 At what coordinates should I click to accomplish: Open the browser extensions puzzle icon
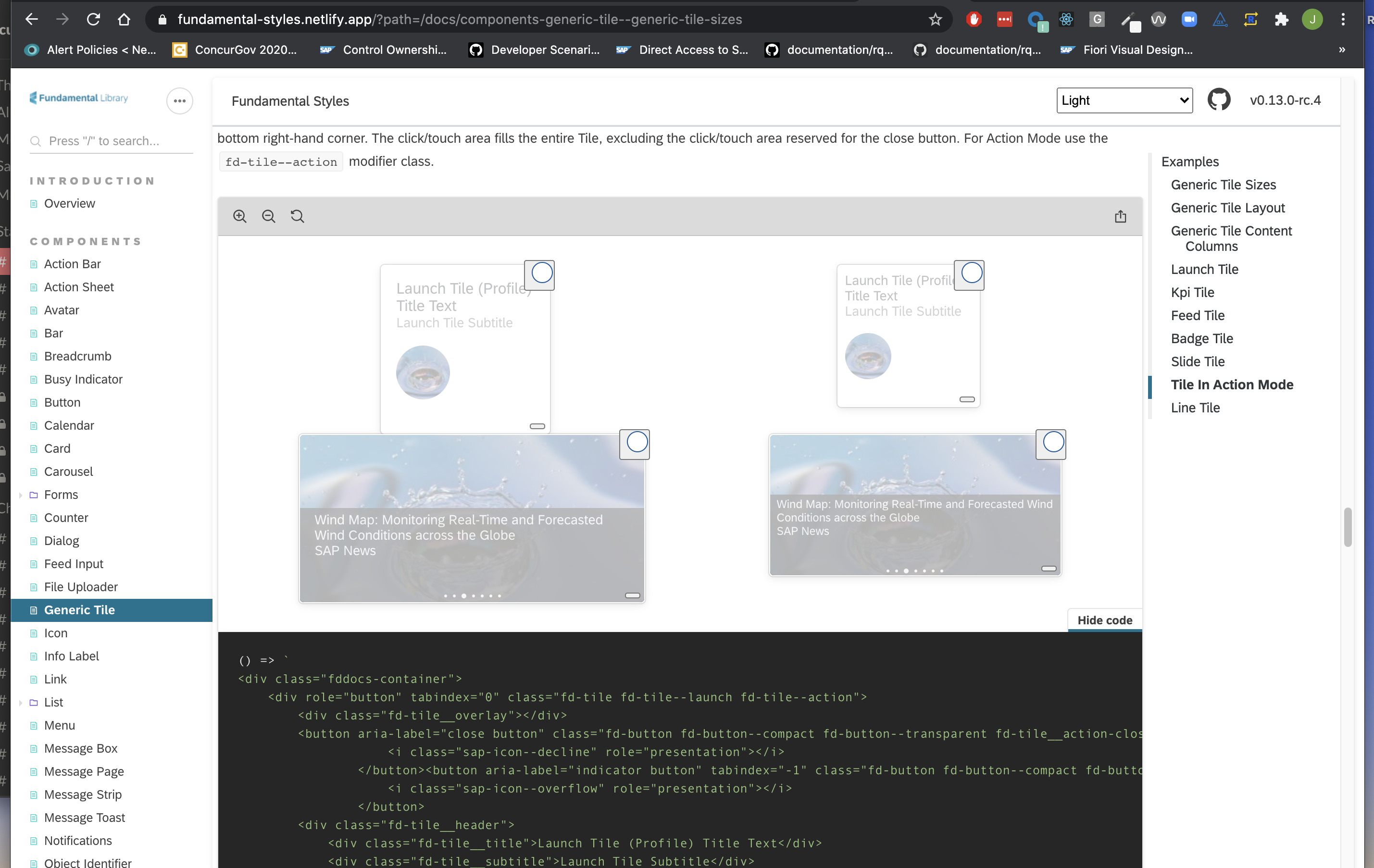coord(1282,19)
